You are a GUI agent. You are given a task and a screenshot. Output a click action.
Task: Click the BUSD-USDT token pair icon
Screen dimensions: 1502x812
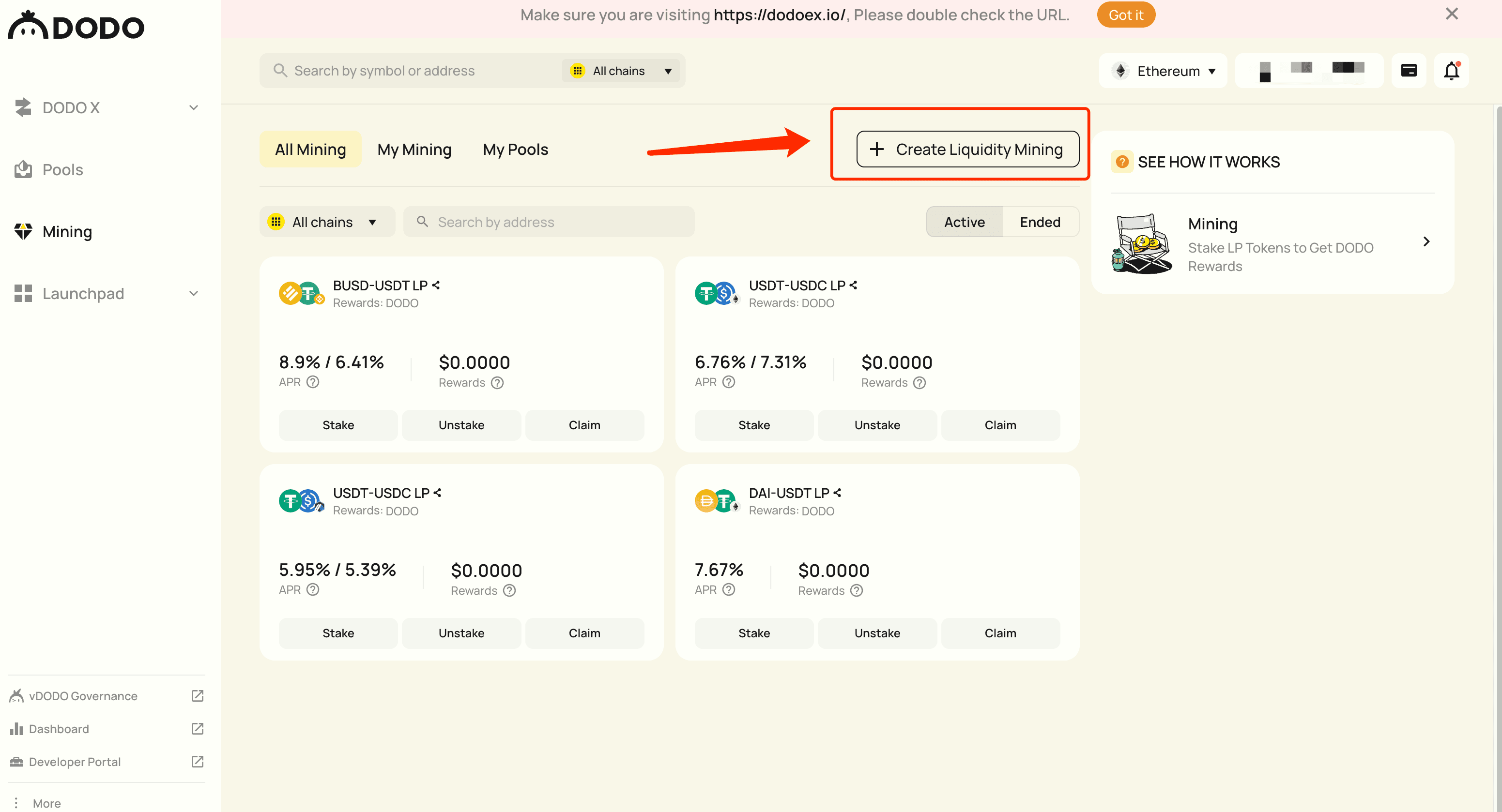pyautogui.click(x=302, y=293)
